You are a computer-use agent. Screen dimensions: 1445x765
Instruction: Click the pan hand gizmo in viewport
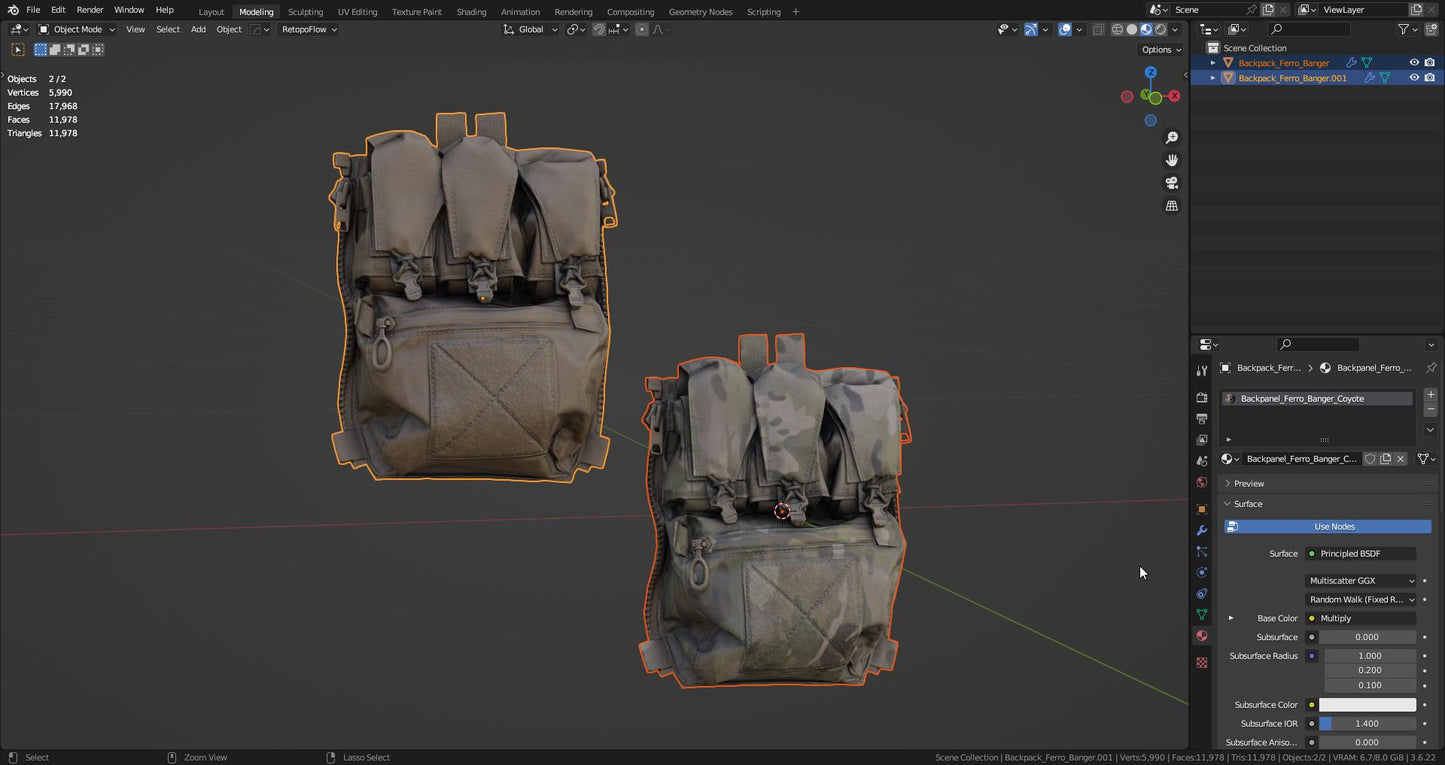coord(1171,160)
